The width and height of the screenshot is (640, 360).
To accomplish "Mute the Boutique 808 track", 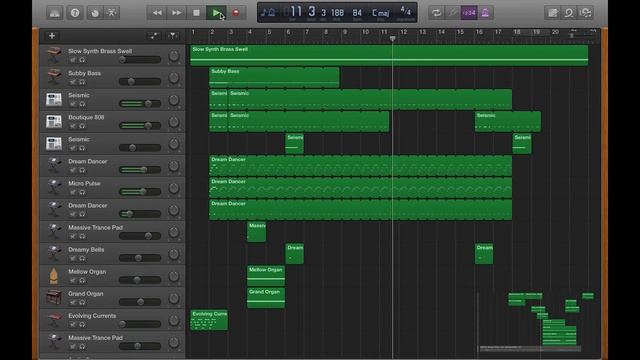I will click(x=73, y=126).
